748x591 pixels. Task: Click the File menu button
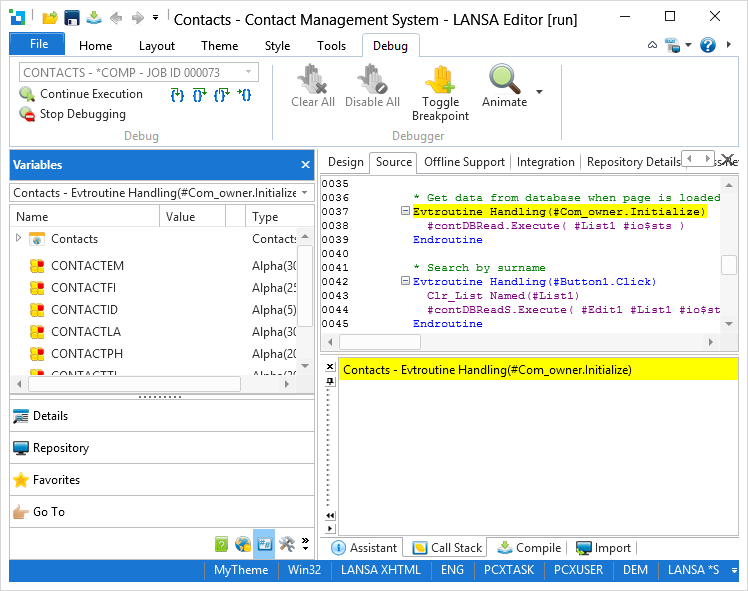pyautogui.click(x=38, y=45)
